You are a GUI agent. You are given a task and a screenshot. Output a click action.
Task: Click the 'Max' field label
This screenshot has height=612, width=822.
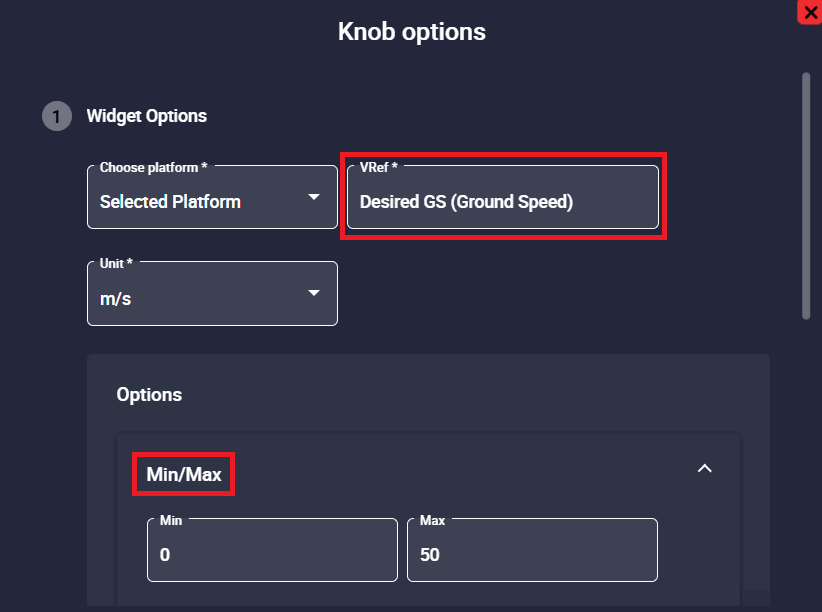(432, 521)
